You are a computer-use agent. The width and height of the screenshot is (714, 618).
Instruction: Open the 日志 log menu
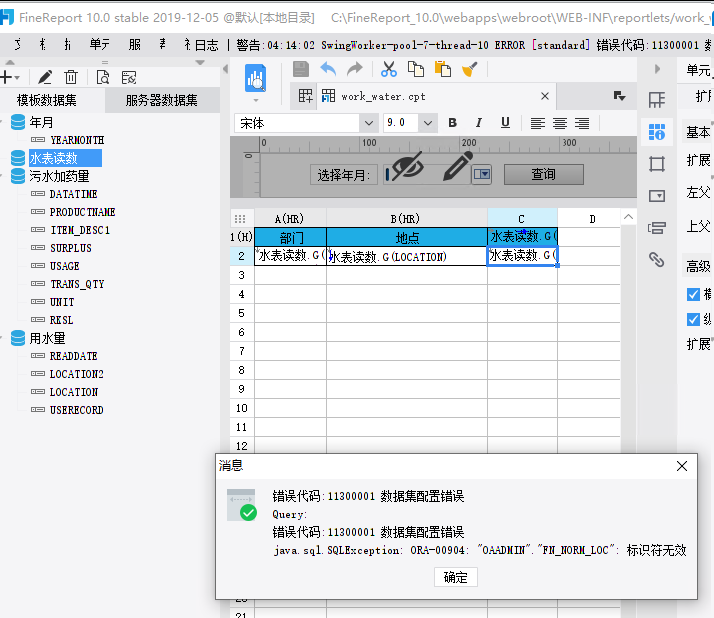pos(206,45)
